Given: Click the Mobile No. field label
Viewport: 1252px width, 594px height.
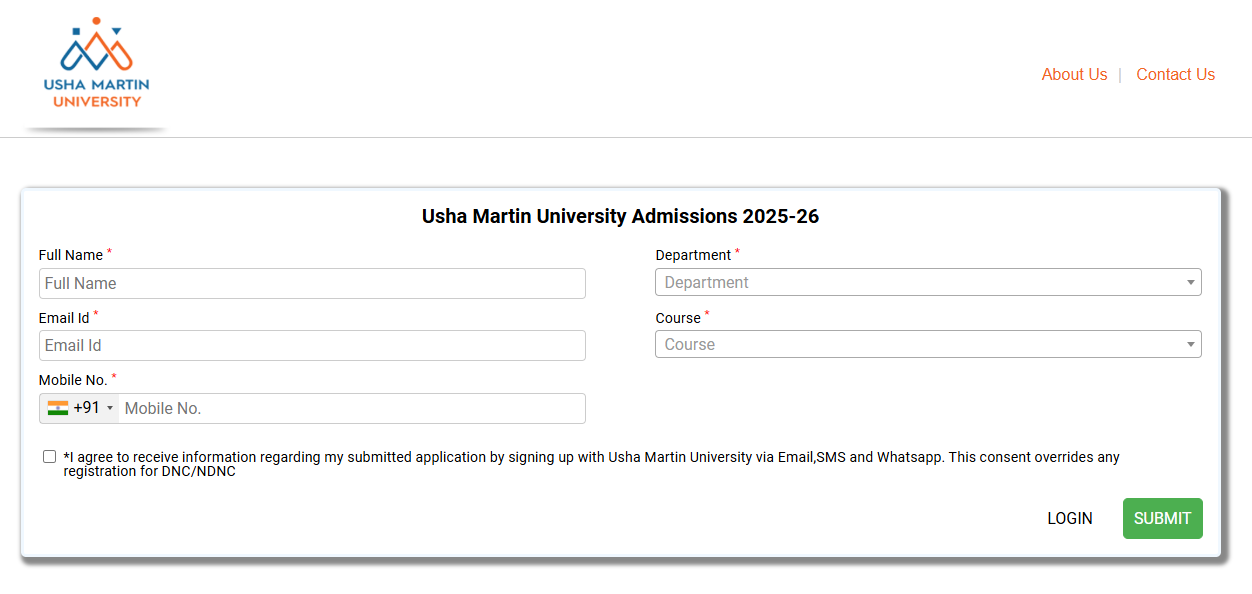Looking at the screenshot, I should pyautogui.click(x=73, y=380).
